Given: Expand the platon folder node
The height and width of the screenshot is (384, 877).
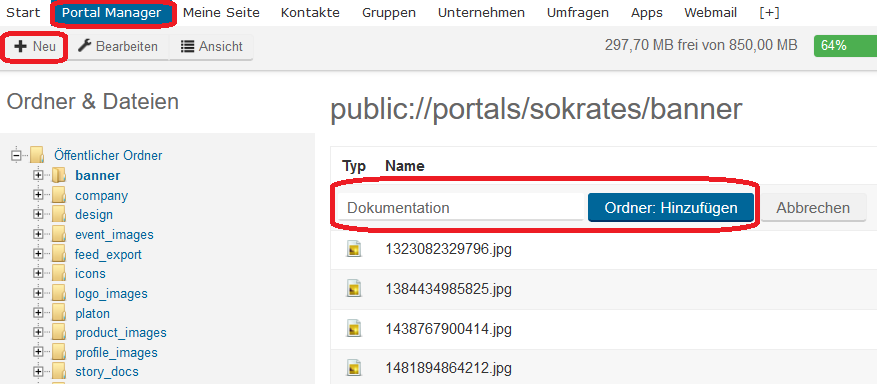Looking at the screenshot, I should 38,313.
